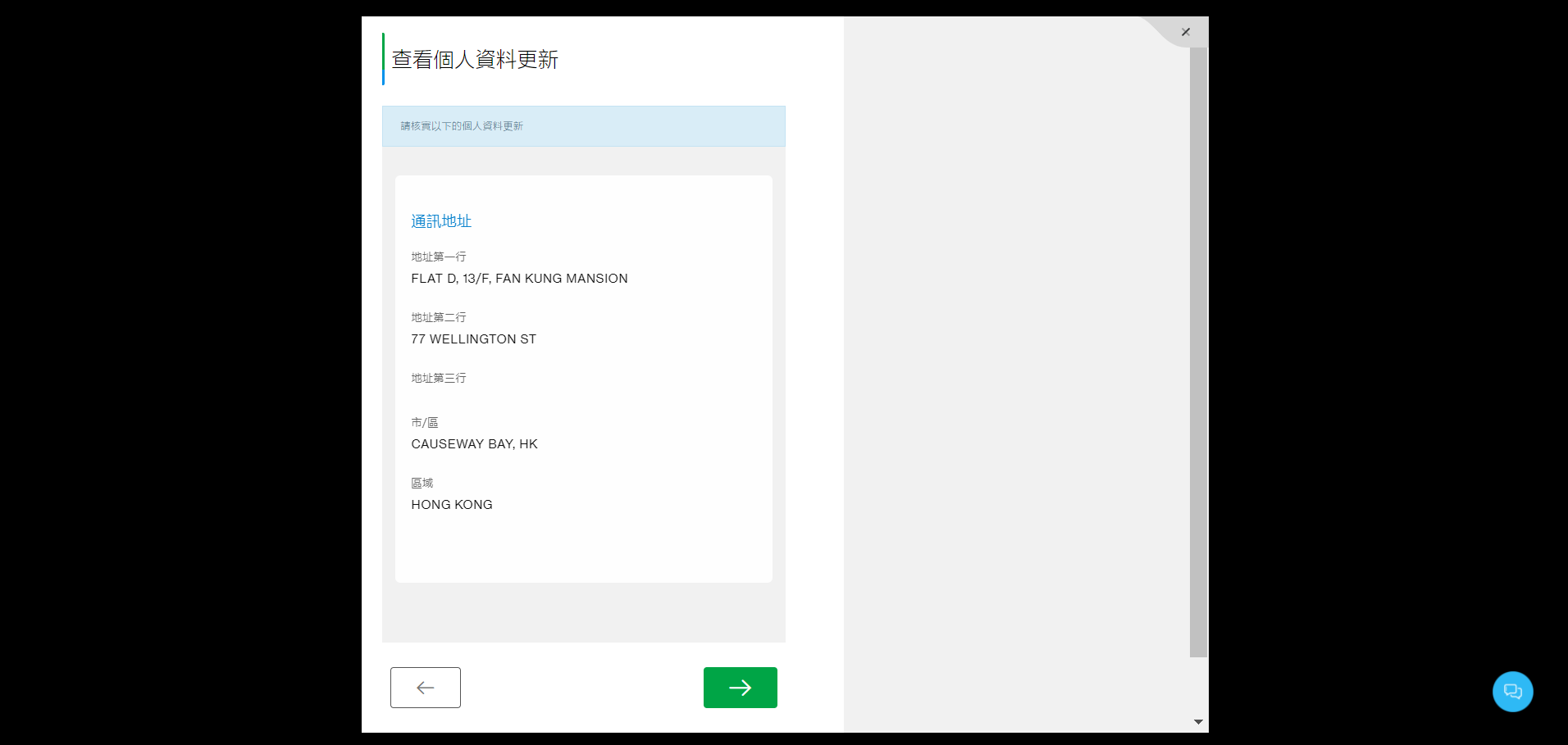This screenshot has height=745, width=1568.
Task: Select the FLAT D, 13/F address text
Action: pyautogui.click(x=519, y=278)
